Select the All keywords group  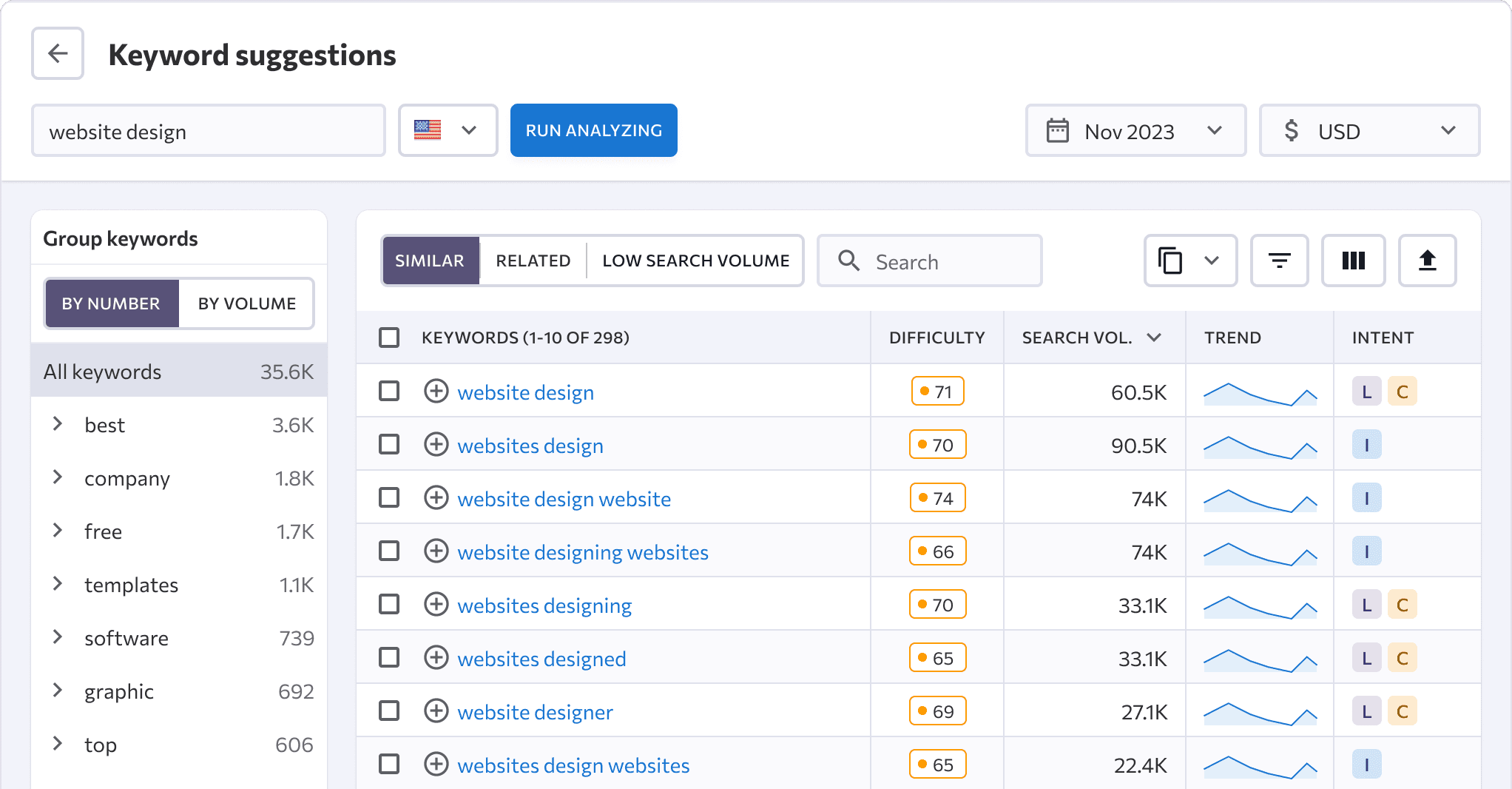pyautogui.click(x=179, y=371)
